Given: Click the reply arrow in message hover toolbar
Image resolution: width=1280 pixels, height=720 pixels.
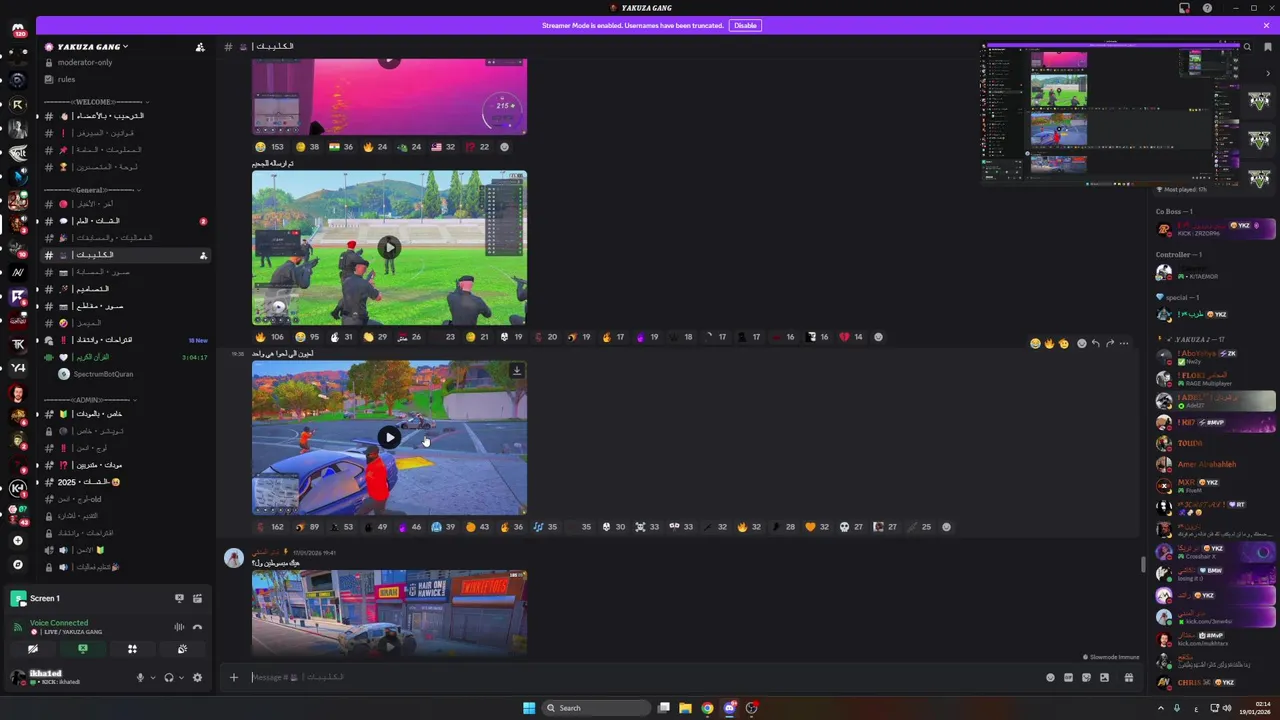Looking at the screenshot, I should point(1095,343).
